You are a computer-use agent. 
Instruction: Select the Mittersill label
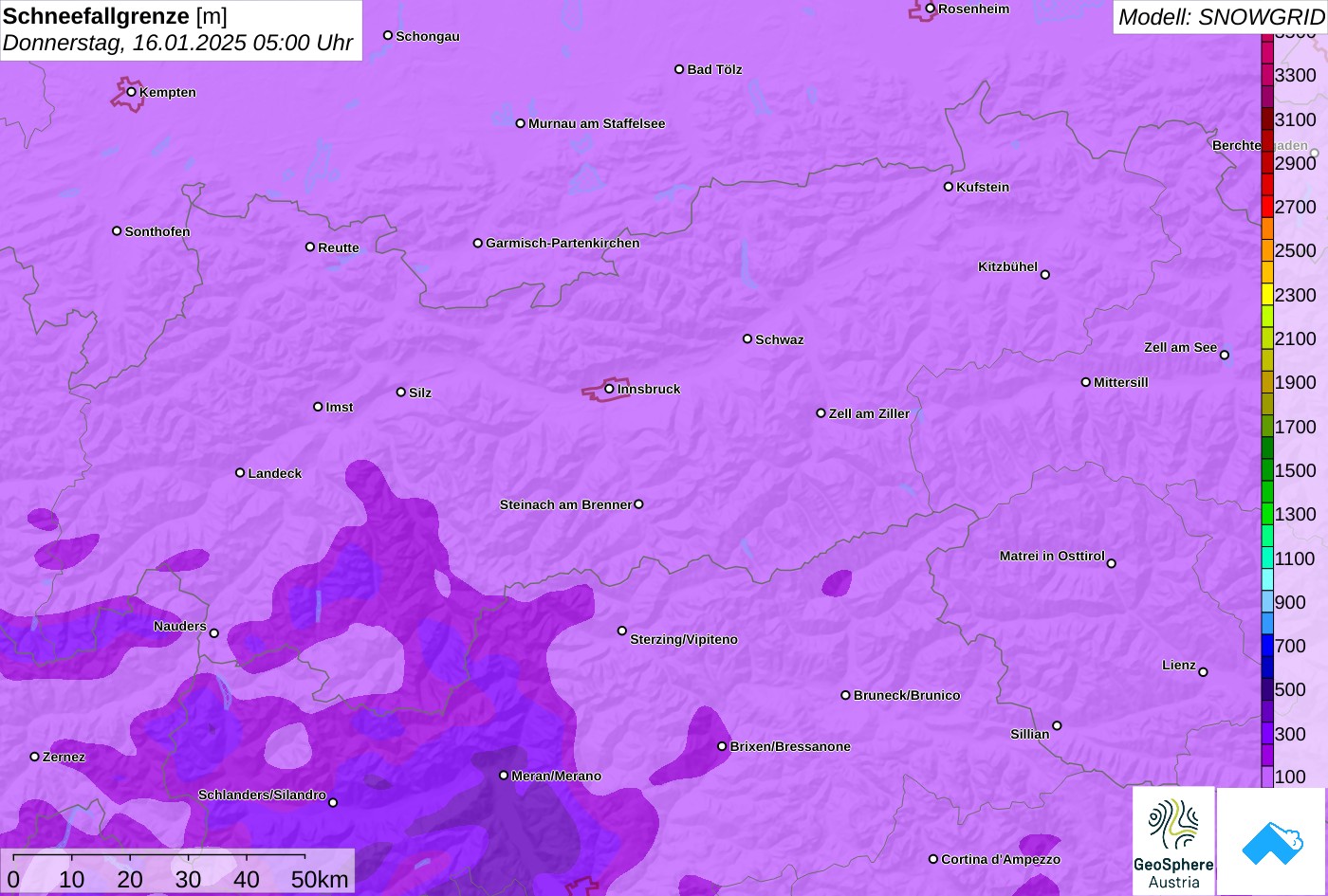[x=1121, y=383]
